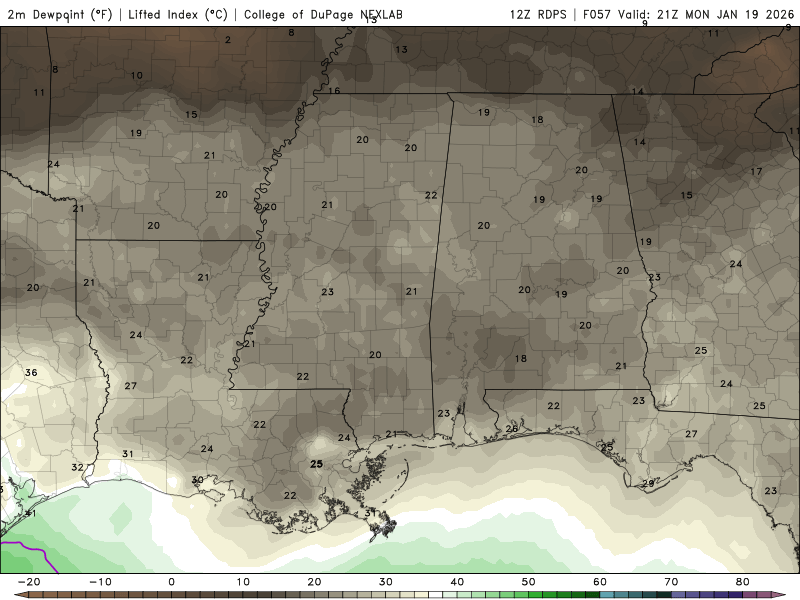Click the right arrow end of color bar
The width and height of the screenshot is (800, 600).
(779, 595)
